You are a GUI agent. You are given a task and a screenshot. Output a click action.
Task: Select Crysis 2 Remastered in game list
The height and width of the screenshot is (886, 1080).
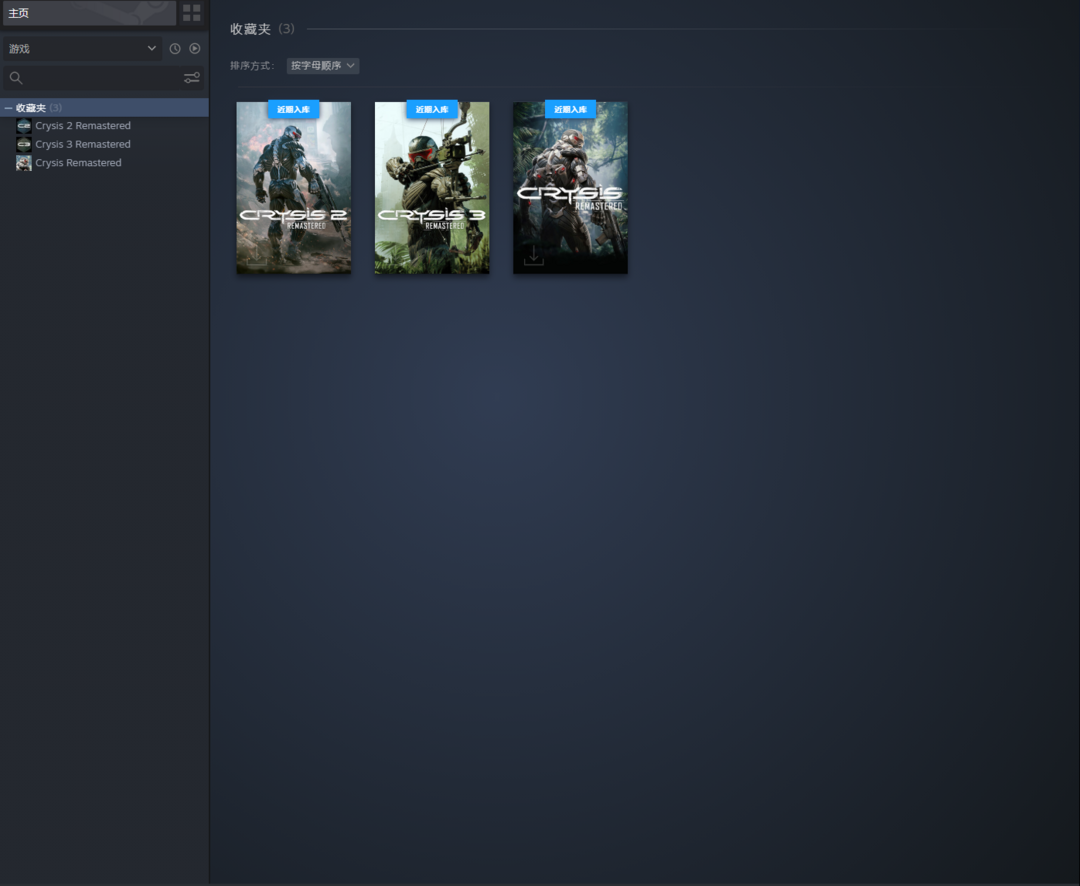[83, 126]
